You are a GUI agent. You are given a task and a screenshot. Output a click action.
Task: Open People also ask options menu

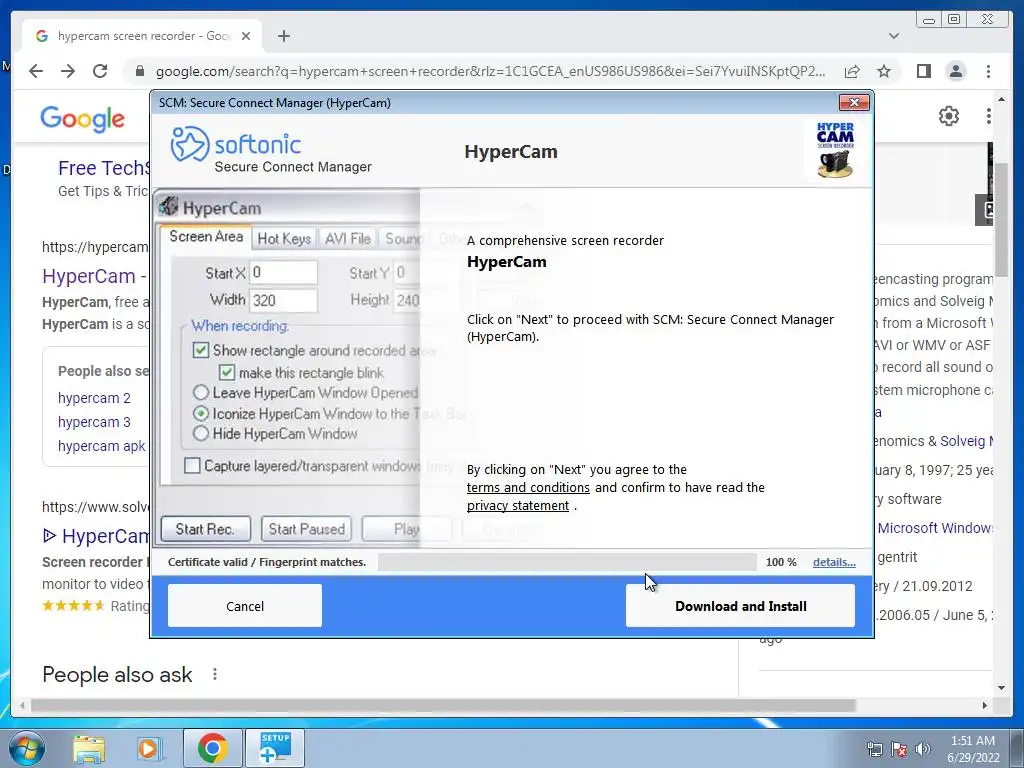(x=215, y=674)
